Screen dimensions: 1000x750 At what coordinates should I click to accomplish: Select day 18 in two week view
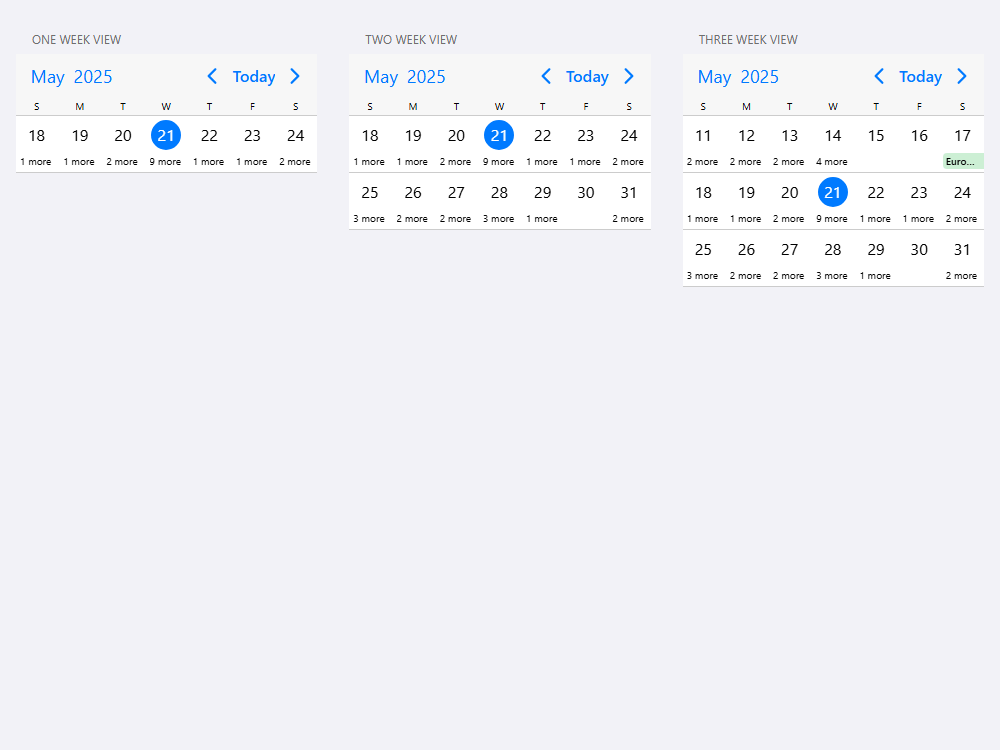click(x=370, y=135)
